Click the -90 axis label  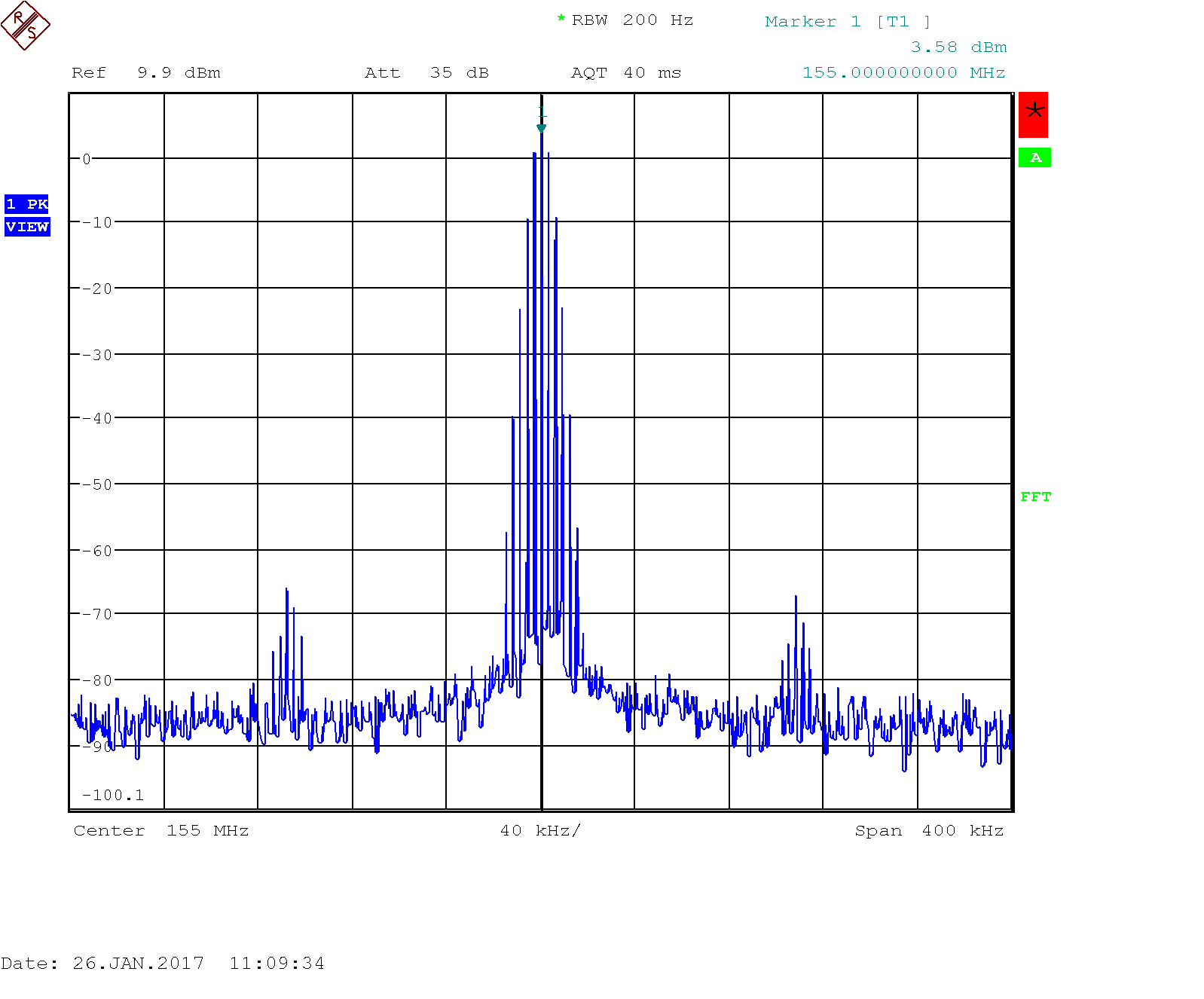[x=97, y=747]
